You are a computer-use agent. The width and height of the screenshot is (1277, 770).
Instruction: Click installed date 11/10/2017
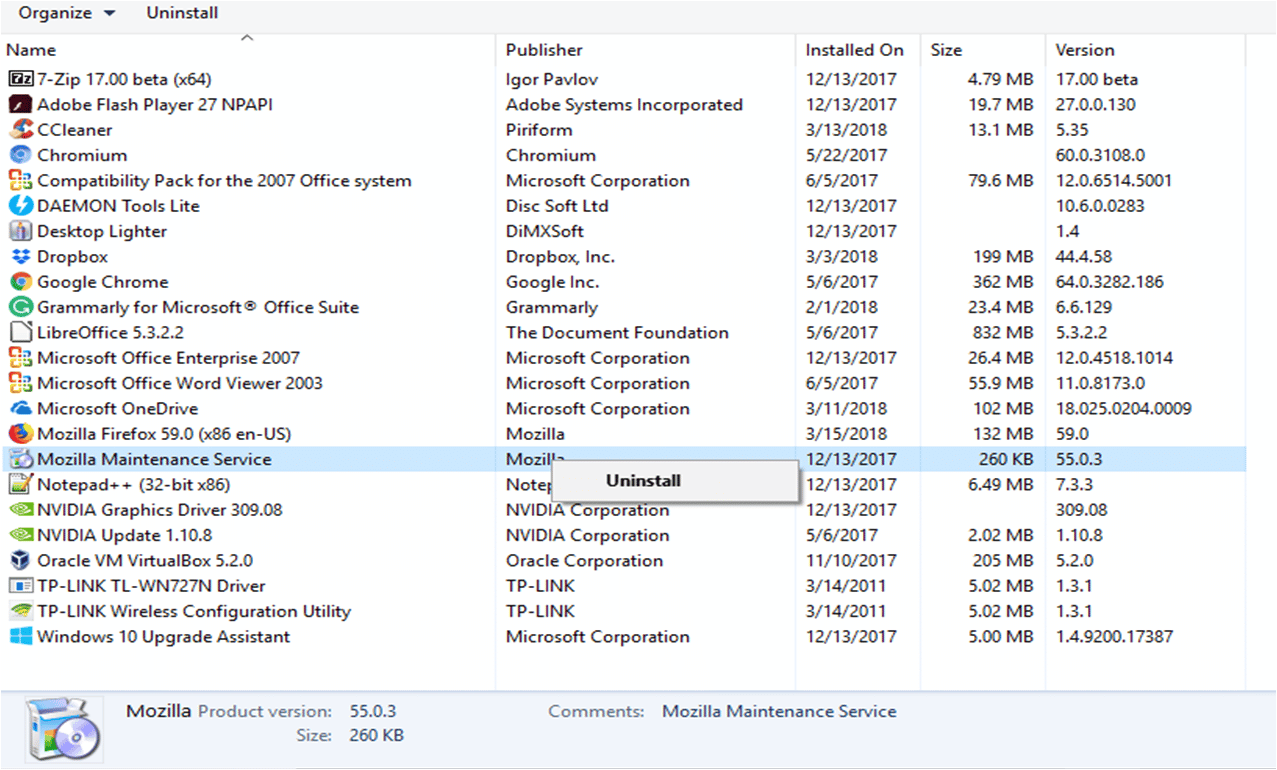pos(851,561)
